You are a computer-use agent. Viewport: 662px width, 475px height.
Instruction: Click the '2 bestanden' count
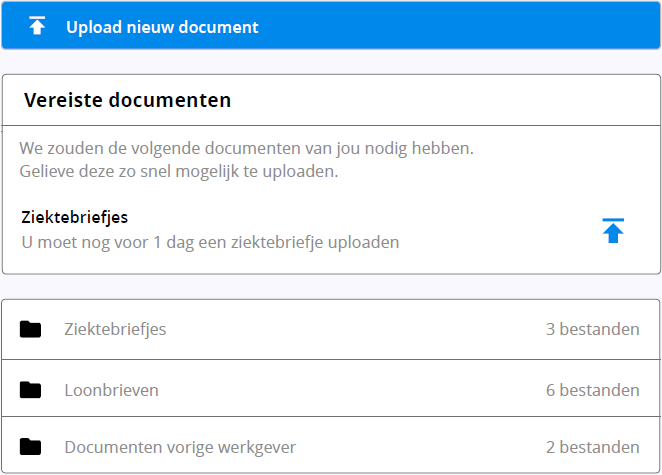pyautogui.click(x=593, y=447)
